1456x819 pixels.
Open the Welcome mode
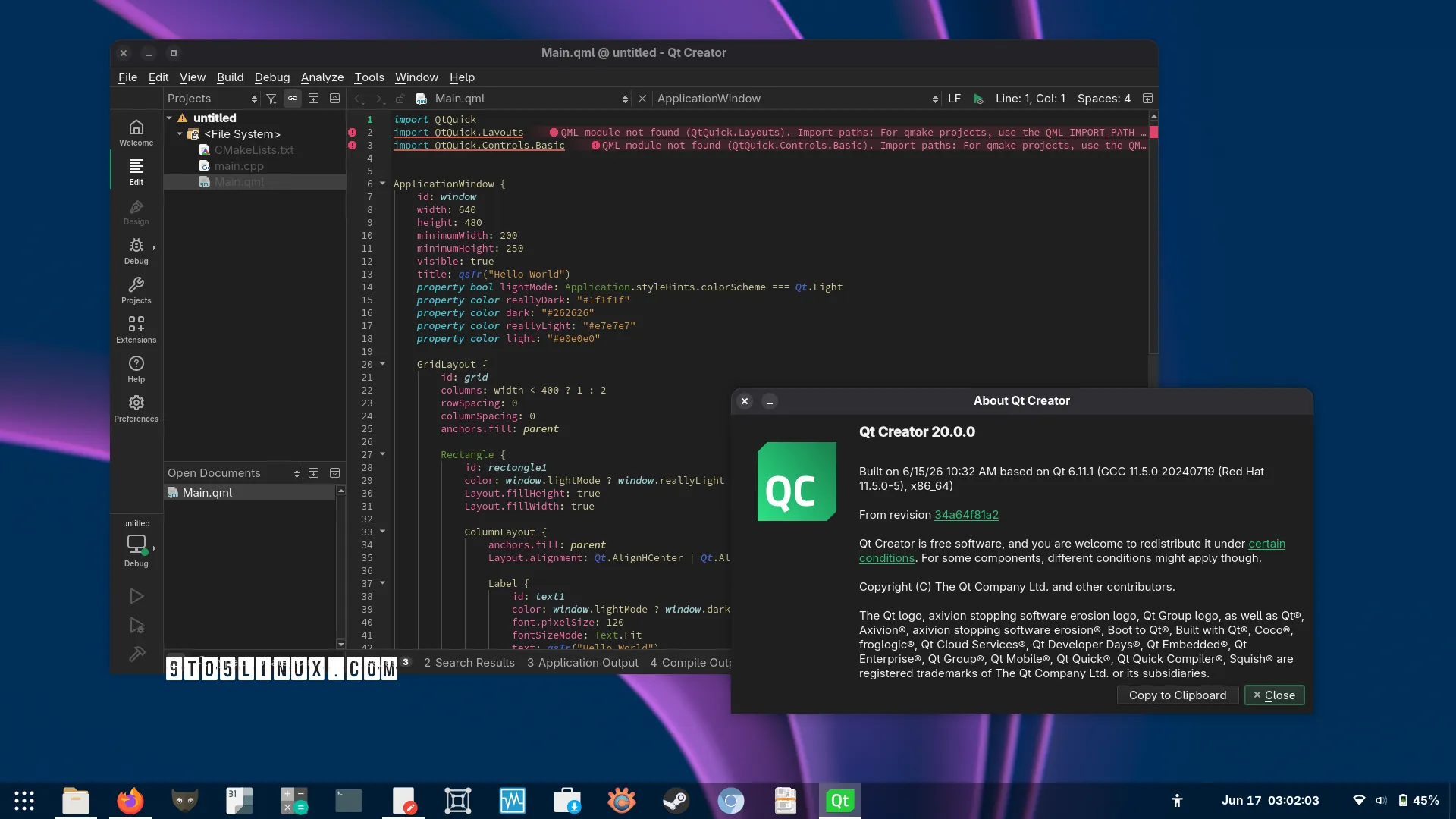pyautogui.click(x=136, y=133)
